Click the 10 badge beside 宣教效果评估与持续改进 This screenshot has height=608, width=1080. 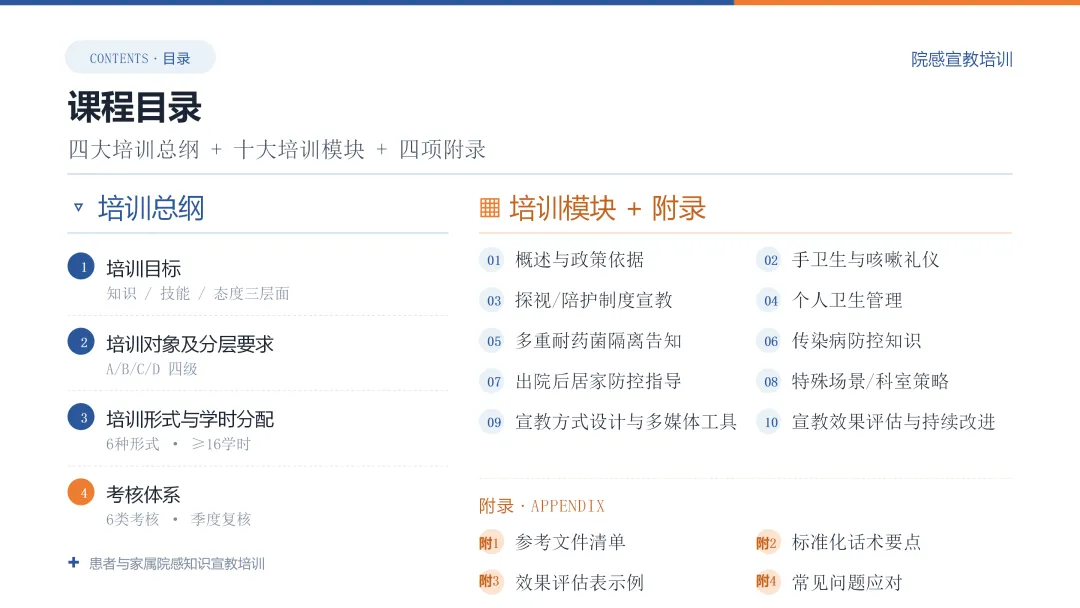770,422
